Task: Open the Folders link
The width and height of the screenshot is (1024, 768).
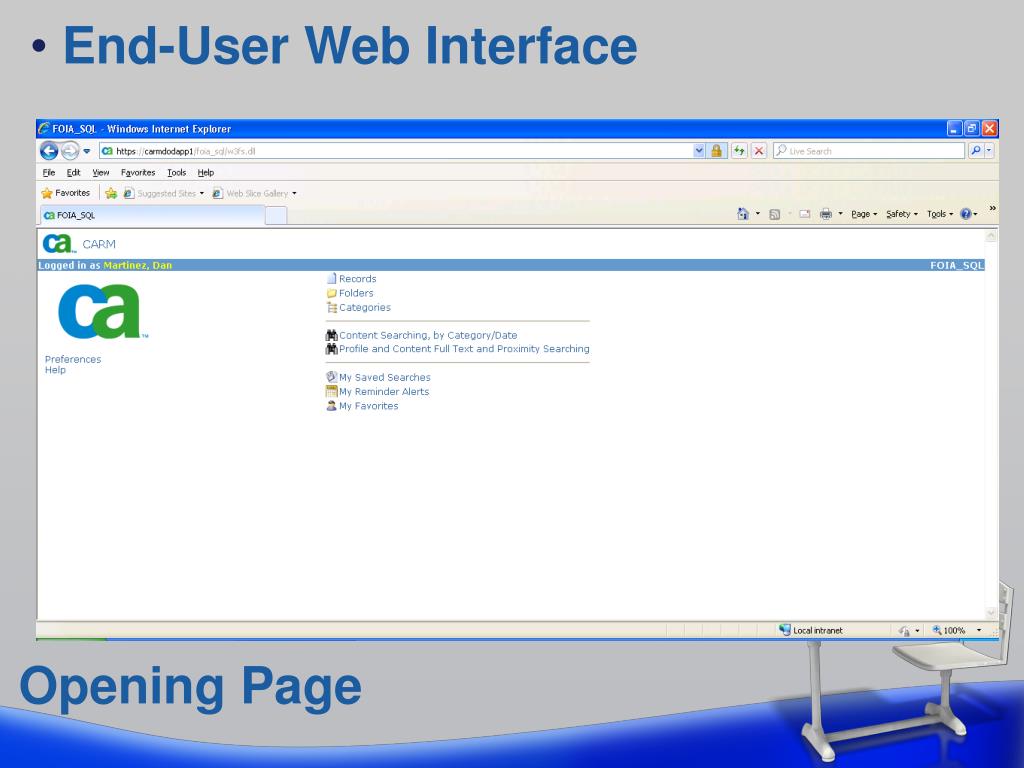Action: click(356, 293)
